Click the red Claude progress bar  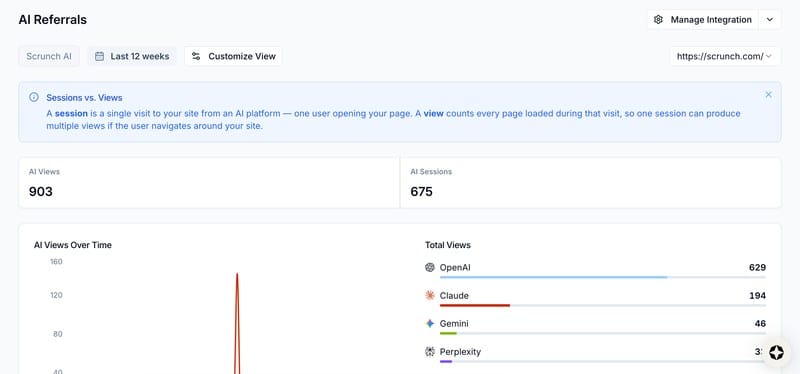pos(475,305)
